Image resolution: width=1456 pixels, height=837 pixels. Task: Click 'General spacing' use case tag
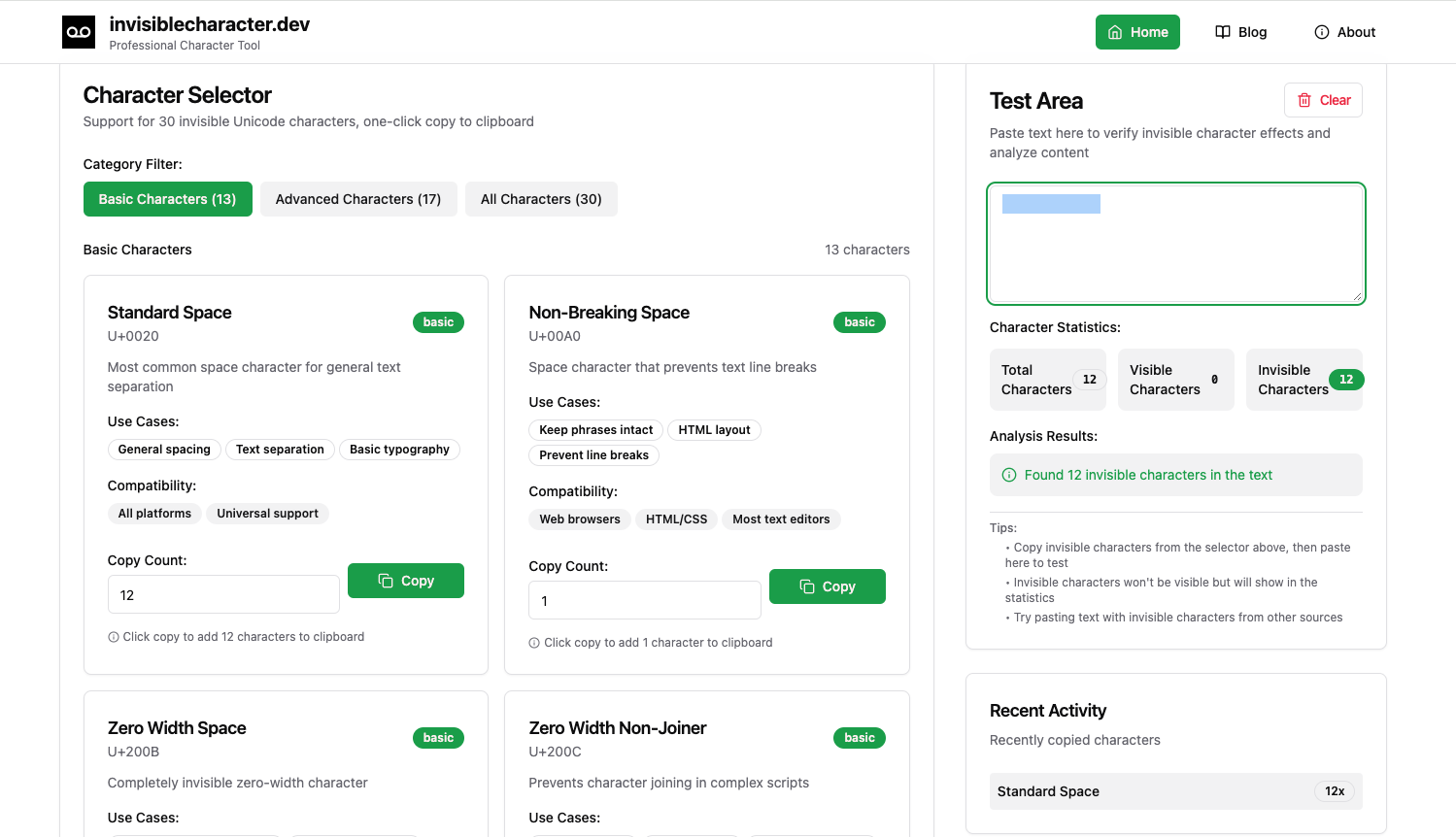point(164,450)
